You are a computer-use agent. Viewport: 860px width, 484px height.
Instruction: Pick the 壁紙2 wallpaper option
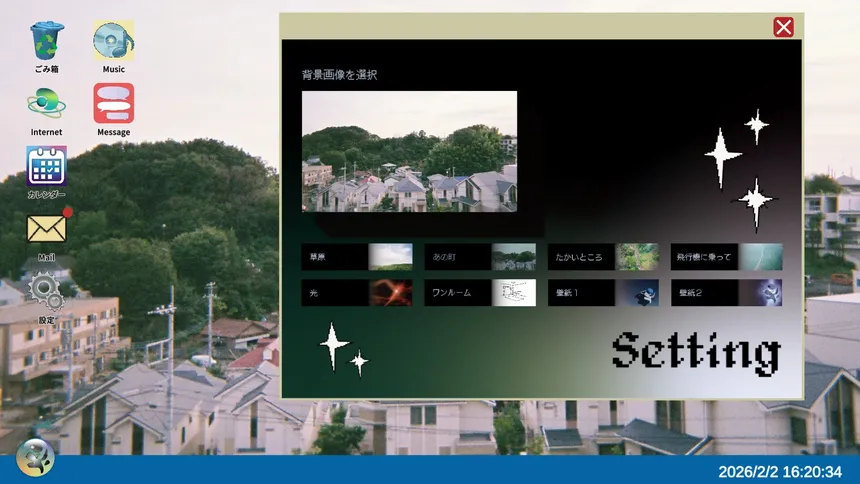(x=726, y=293)
